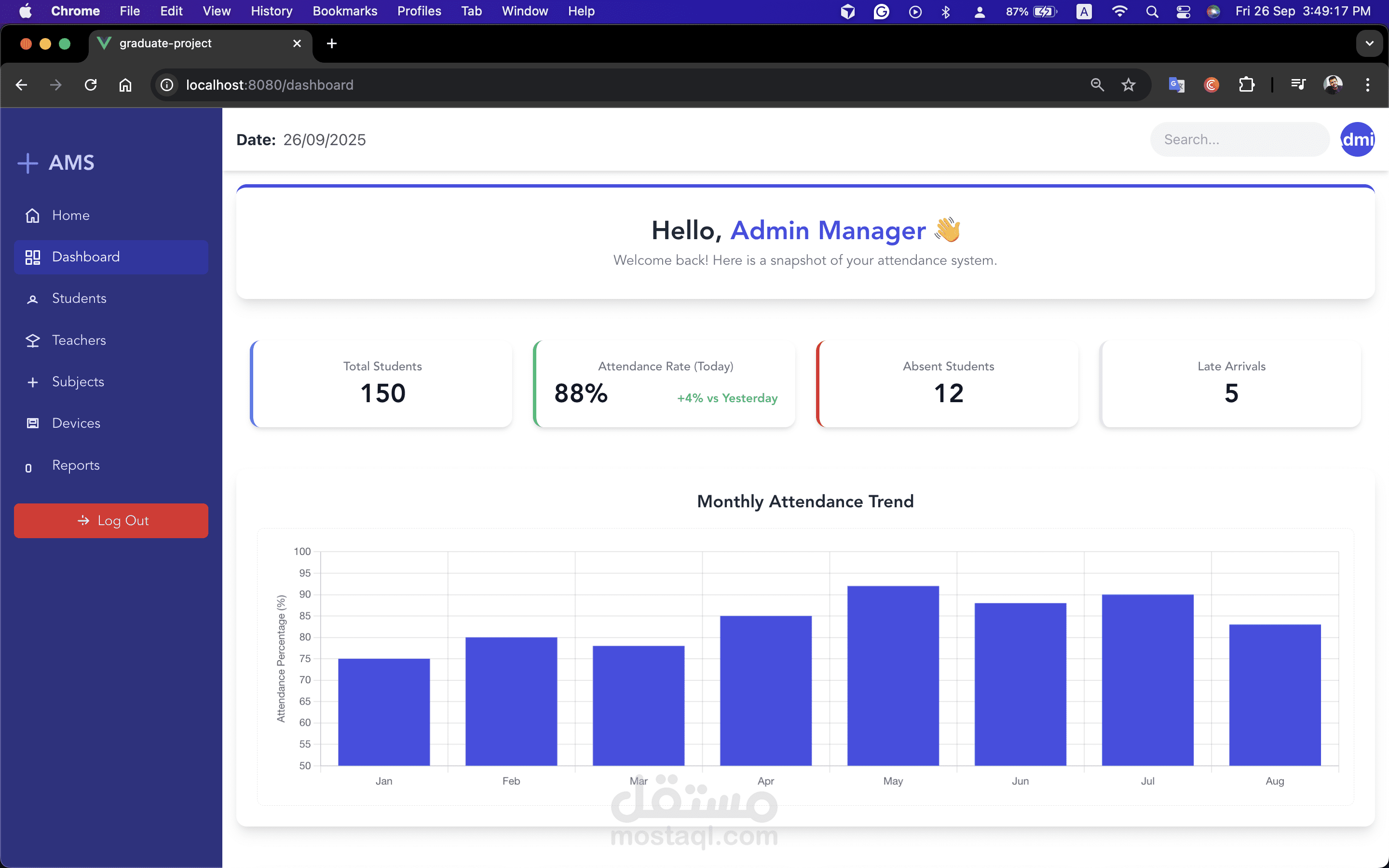The width and height of the screenshot is (1389, 868).
Task: Click the AMS logo plus icon
Action: click(27, 163)
